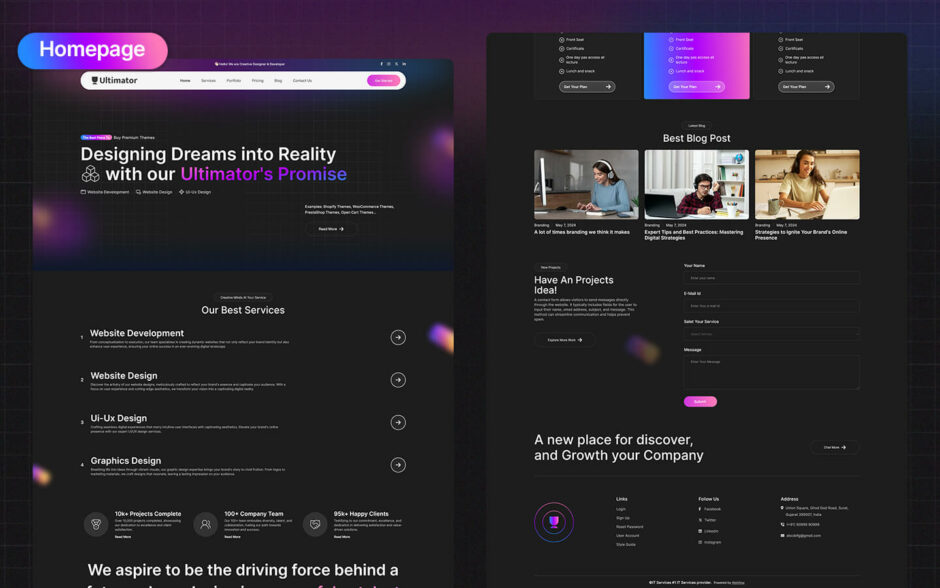
Task: Click the arrow circle beside Website Design
Action: [x=398, y=380]
